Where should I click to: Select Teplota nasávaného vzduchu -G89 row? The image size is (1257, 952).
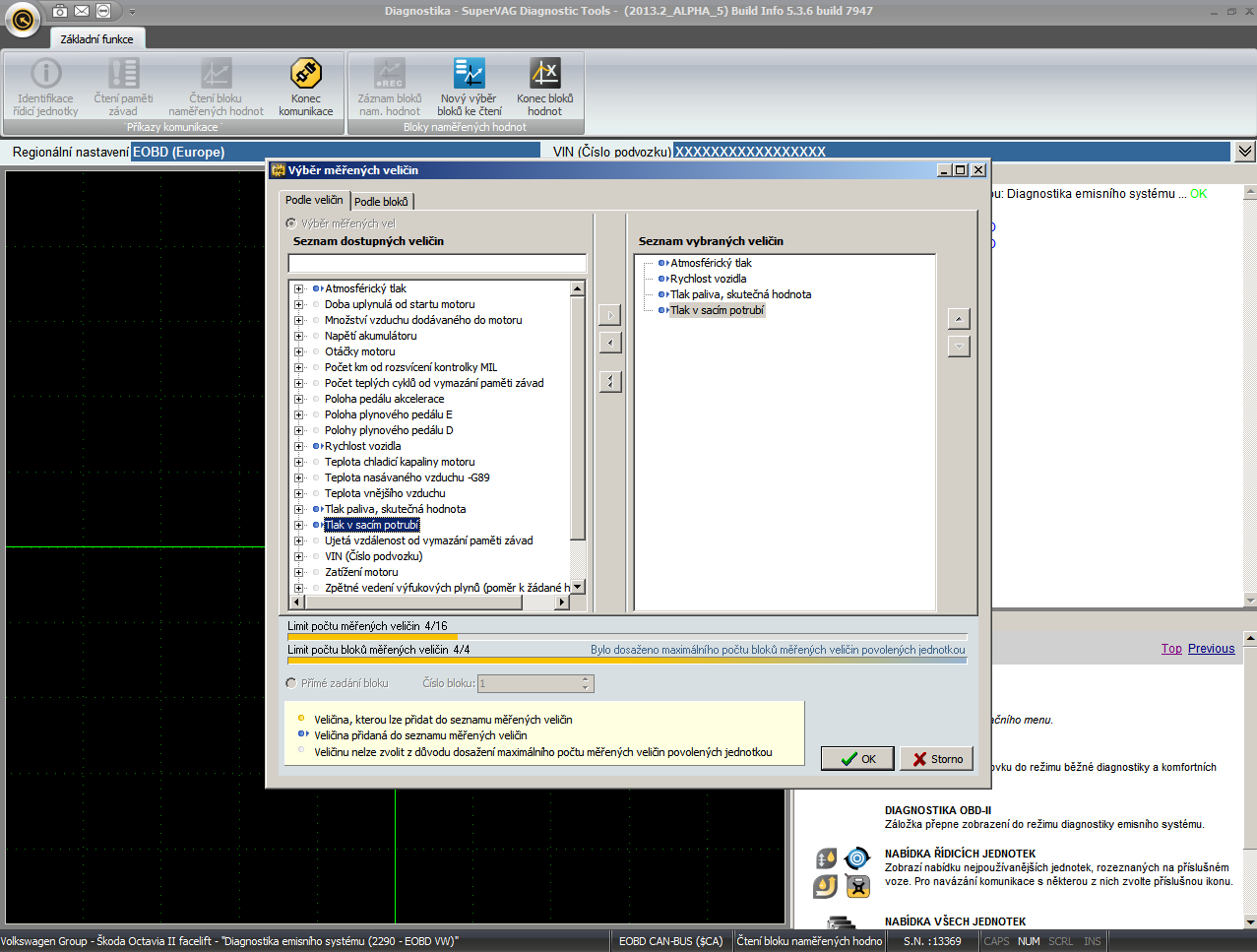[407, 477]
